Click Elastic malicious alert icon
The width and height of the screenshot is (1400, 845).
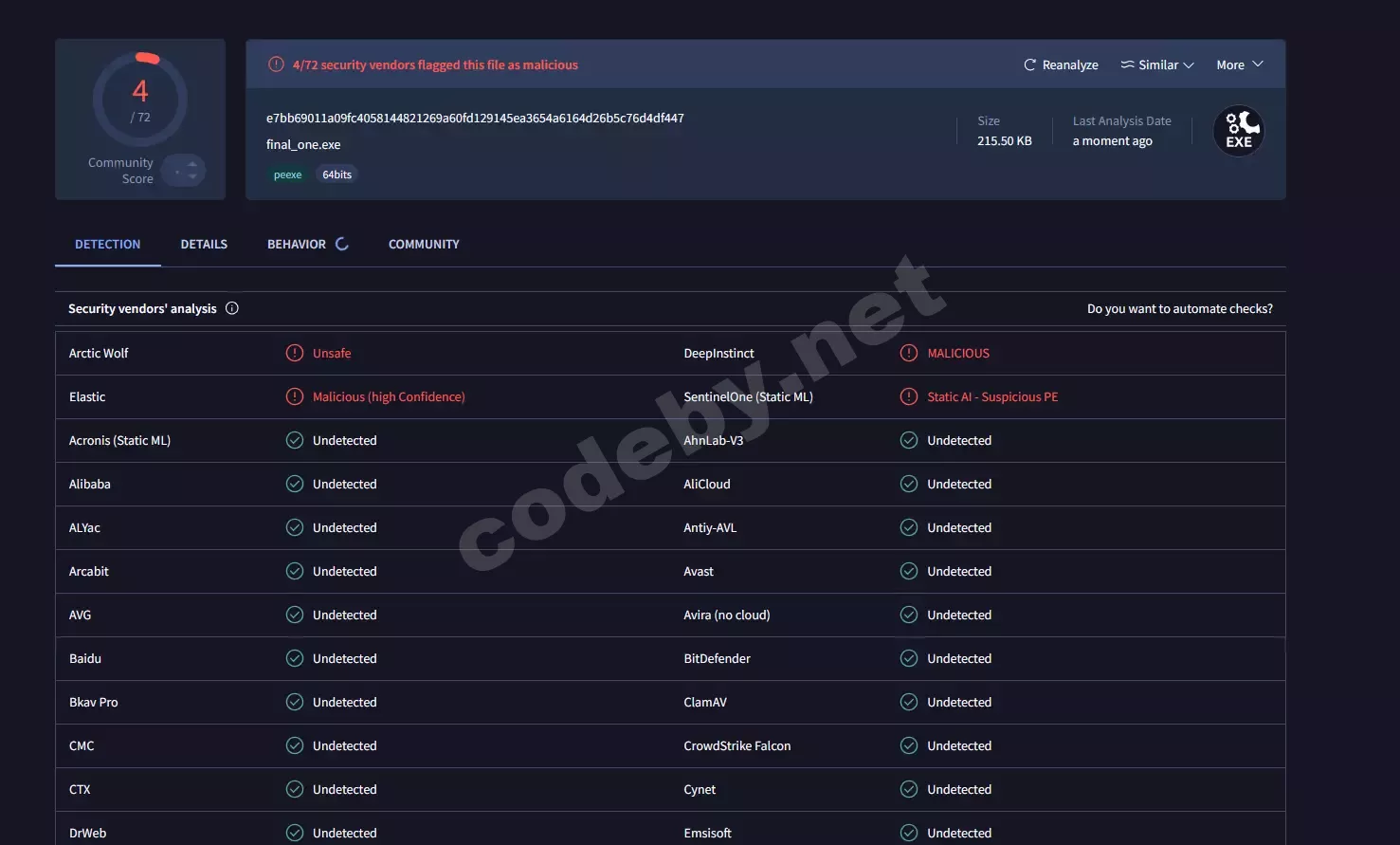pos(295,396)
